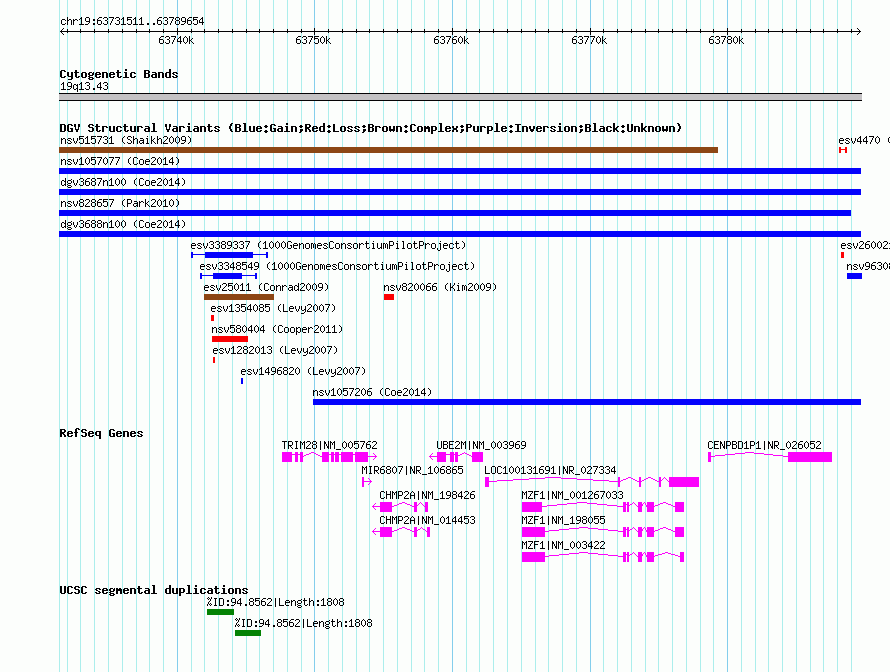Click the 19q13.43 cytogenetic band bar

pos(460,97)
